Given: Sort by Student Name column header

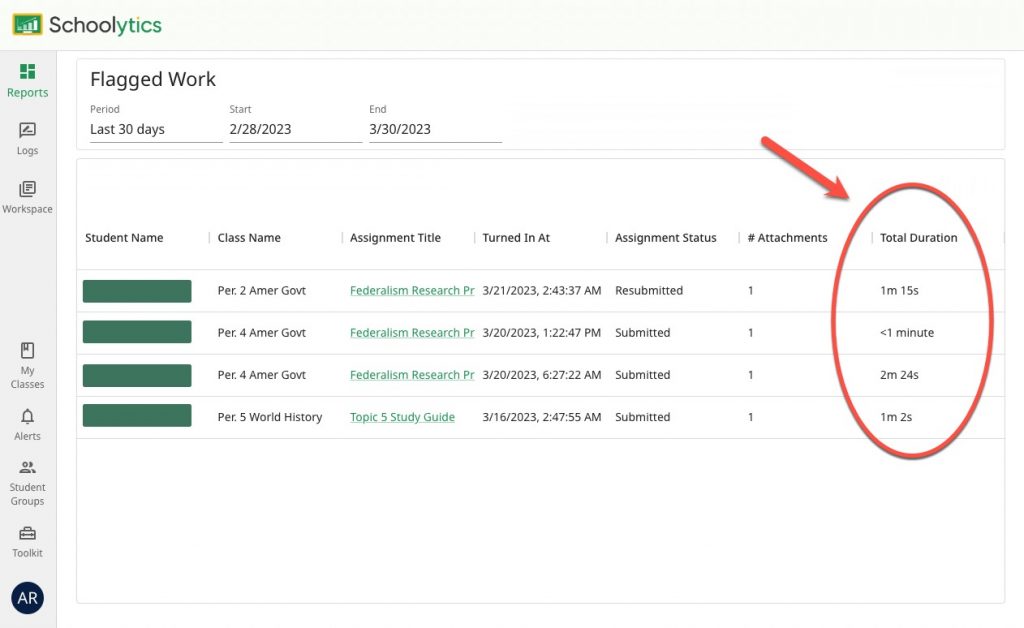Looking at the screenshot, I should tap(124, 238).
